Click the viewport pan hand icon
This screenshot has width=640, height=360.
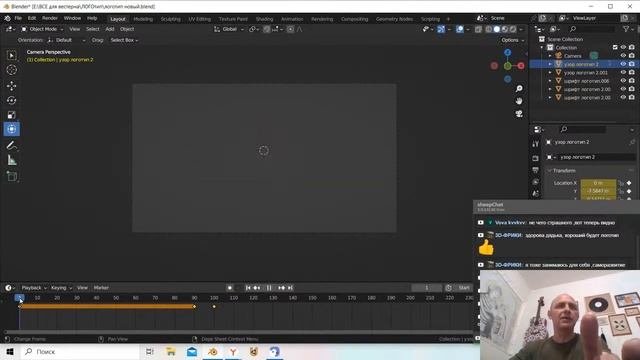[x=519, y=101]
